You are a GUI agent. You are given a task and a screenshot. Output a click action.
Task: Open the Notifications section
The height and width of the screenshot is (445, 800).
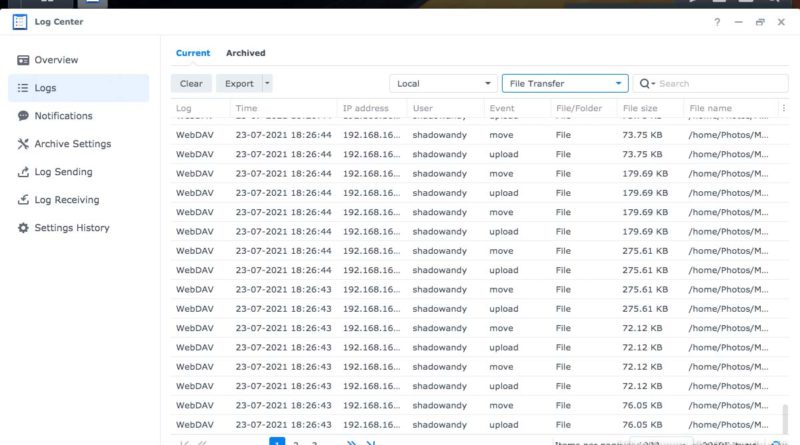point(63,116)
